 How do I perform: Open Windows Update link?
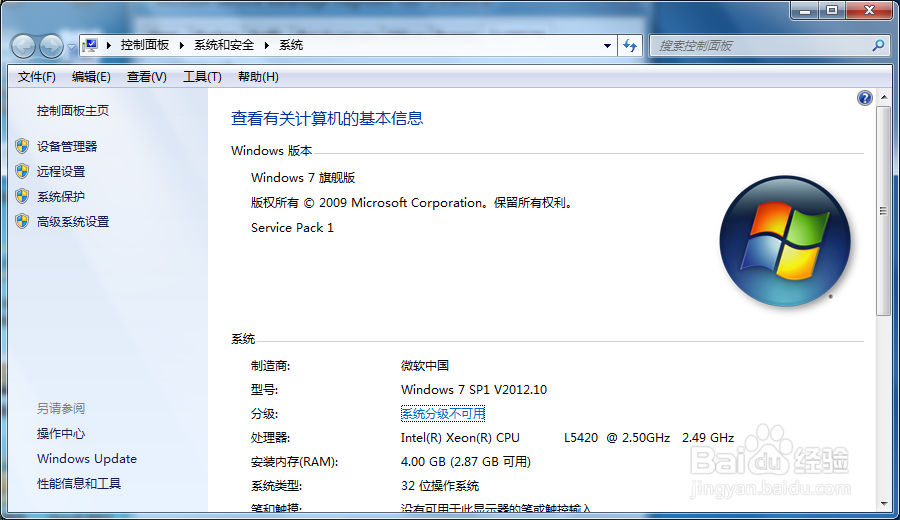pyautogui.click(x=87, y=459)
